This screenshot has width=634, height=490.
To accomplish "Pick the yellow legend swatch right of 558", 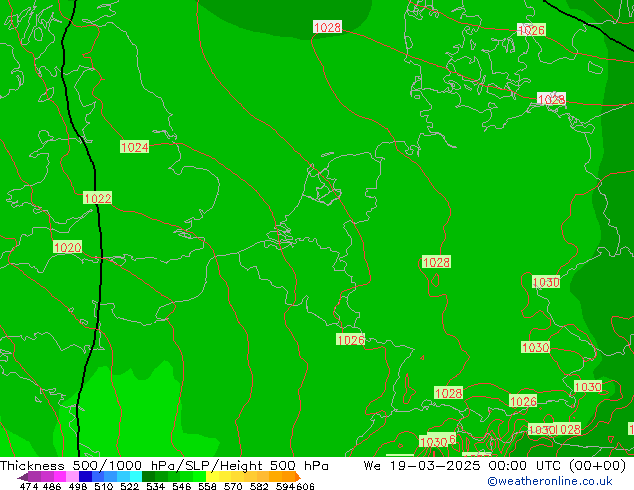I will click(x=212, y=476).
